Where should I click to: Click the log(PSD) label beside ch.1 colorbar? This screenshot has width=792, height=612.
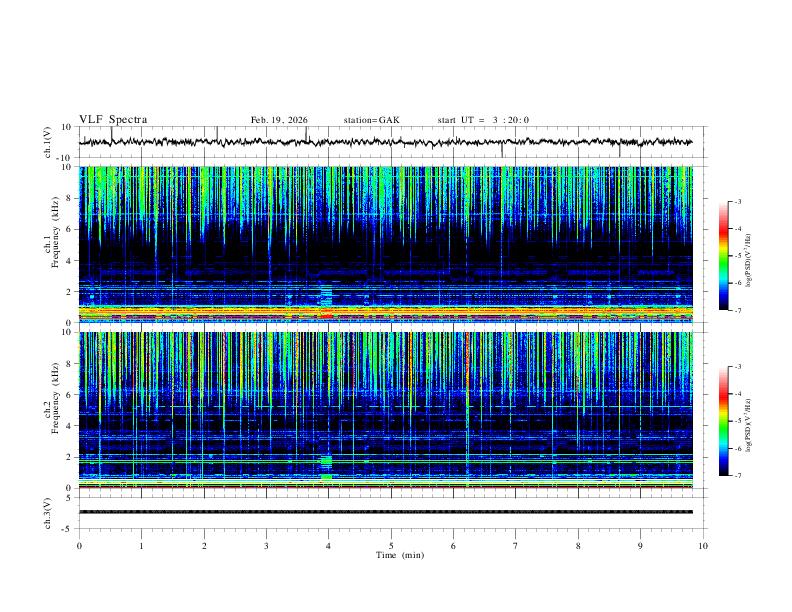coord(748,261)
